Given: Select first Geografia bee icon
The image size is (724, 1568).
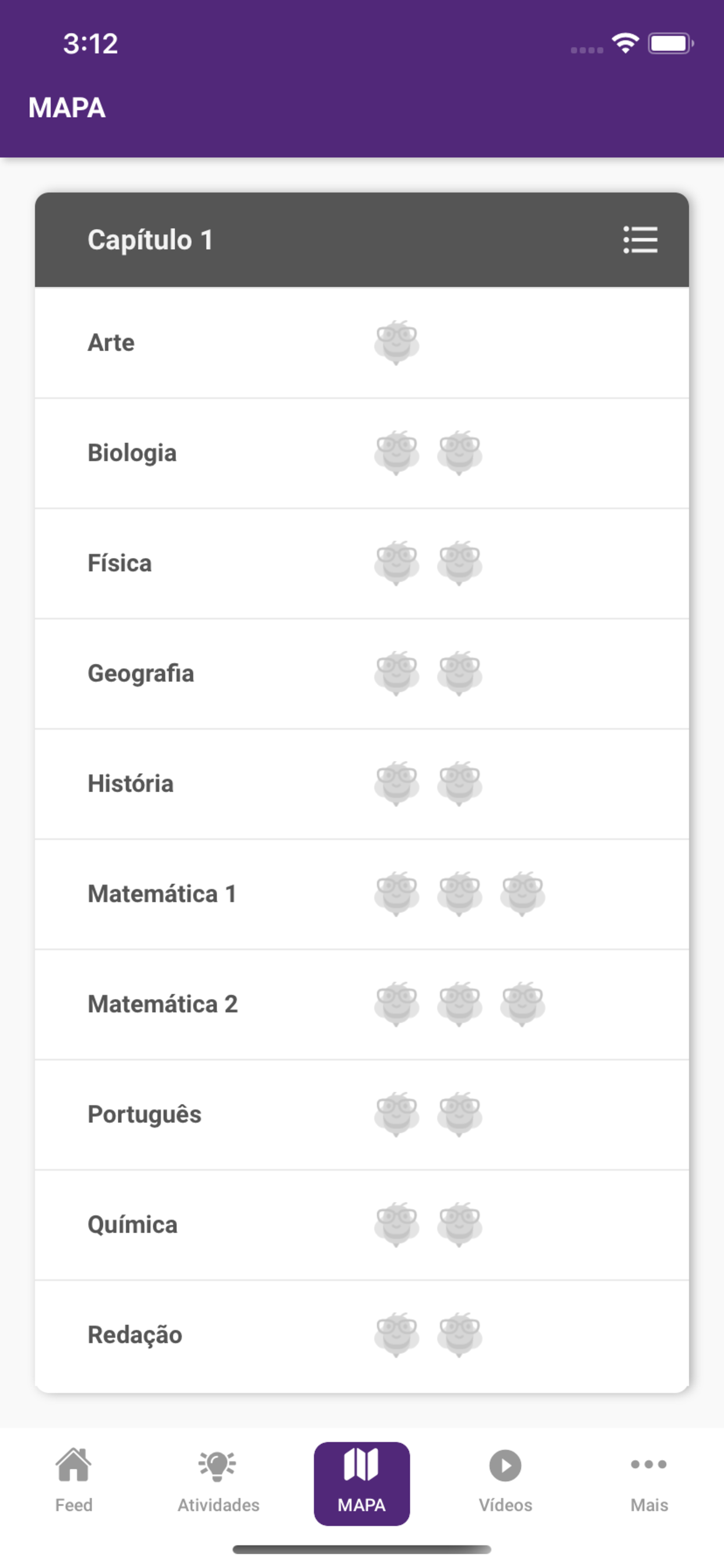Looking at the screenshot, I should click(x=396, y=673).
